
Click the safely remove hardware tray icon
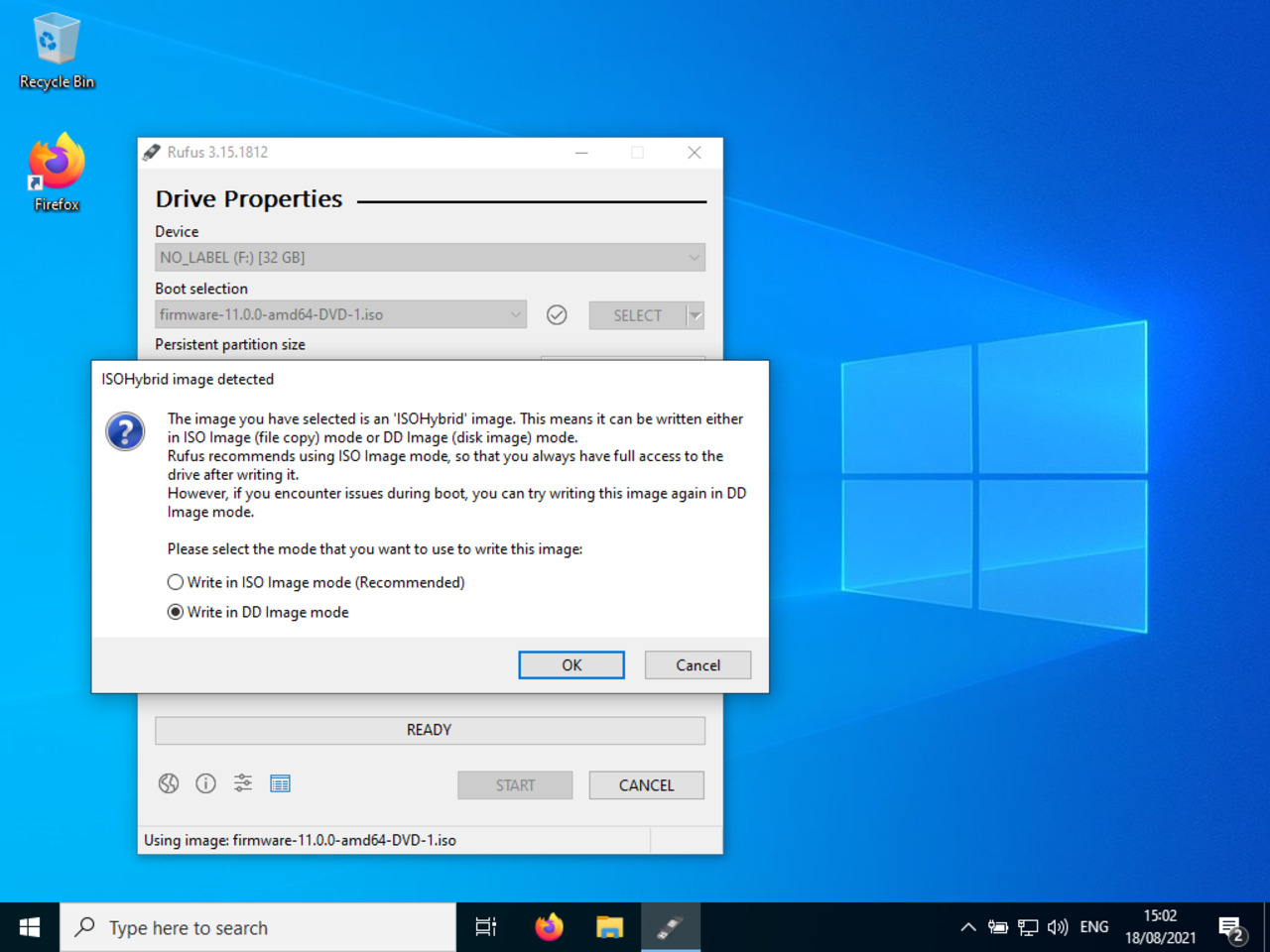[x=998, y=927]
